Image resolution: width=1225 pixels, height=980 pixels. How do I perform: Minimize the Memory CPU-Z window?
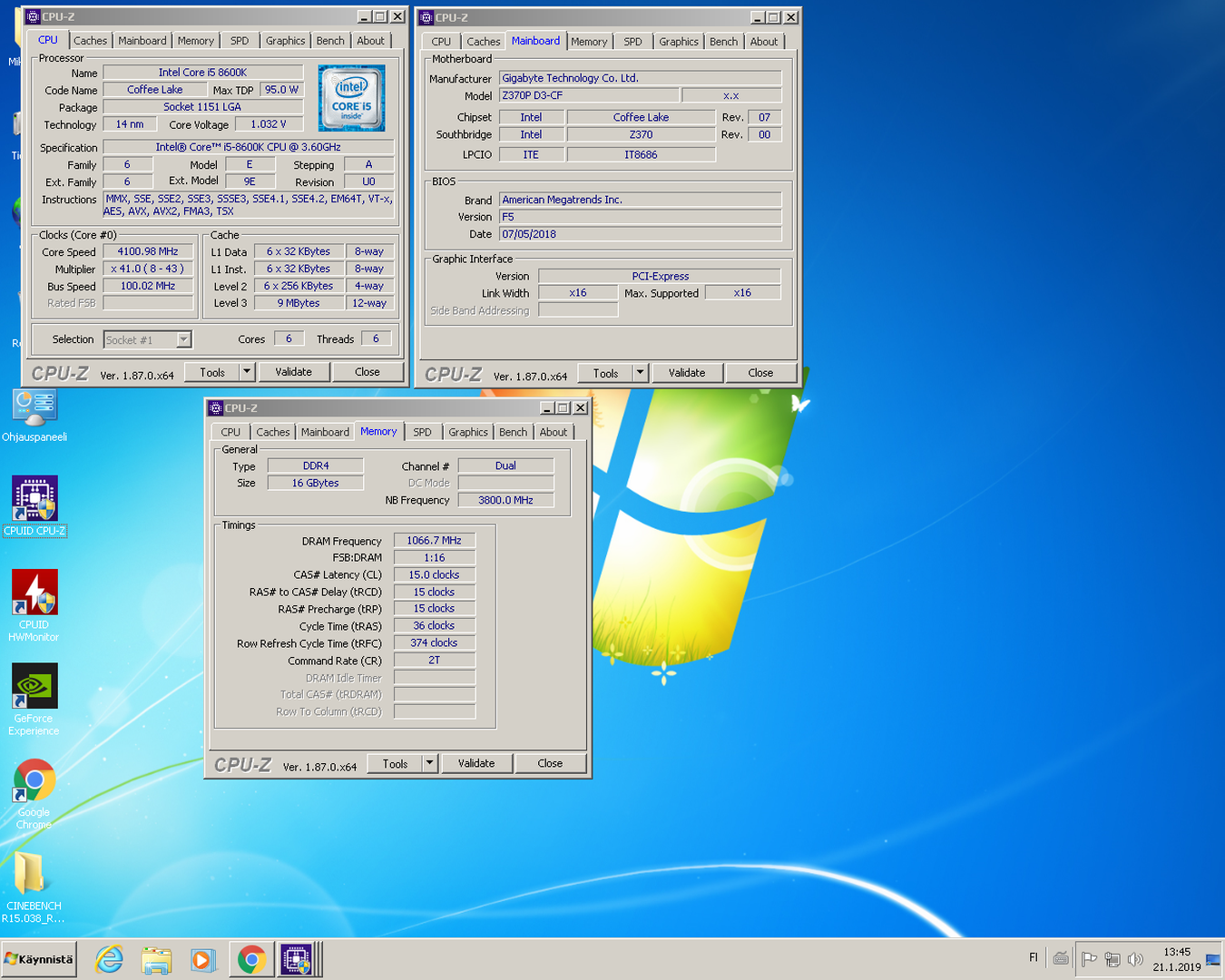(x=547, y=408)
